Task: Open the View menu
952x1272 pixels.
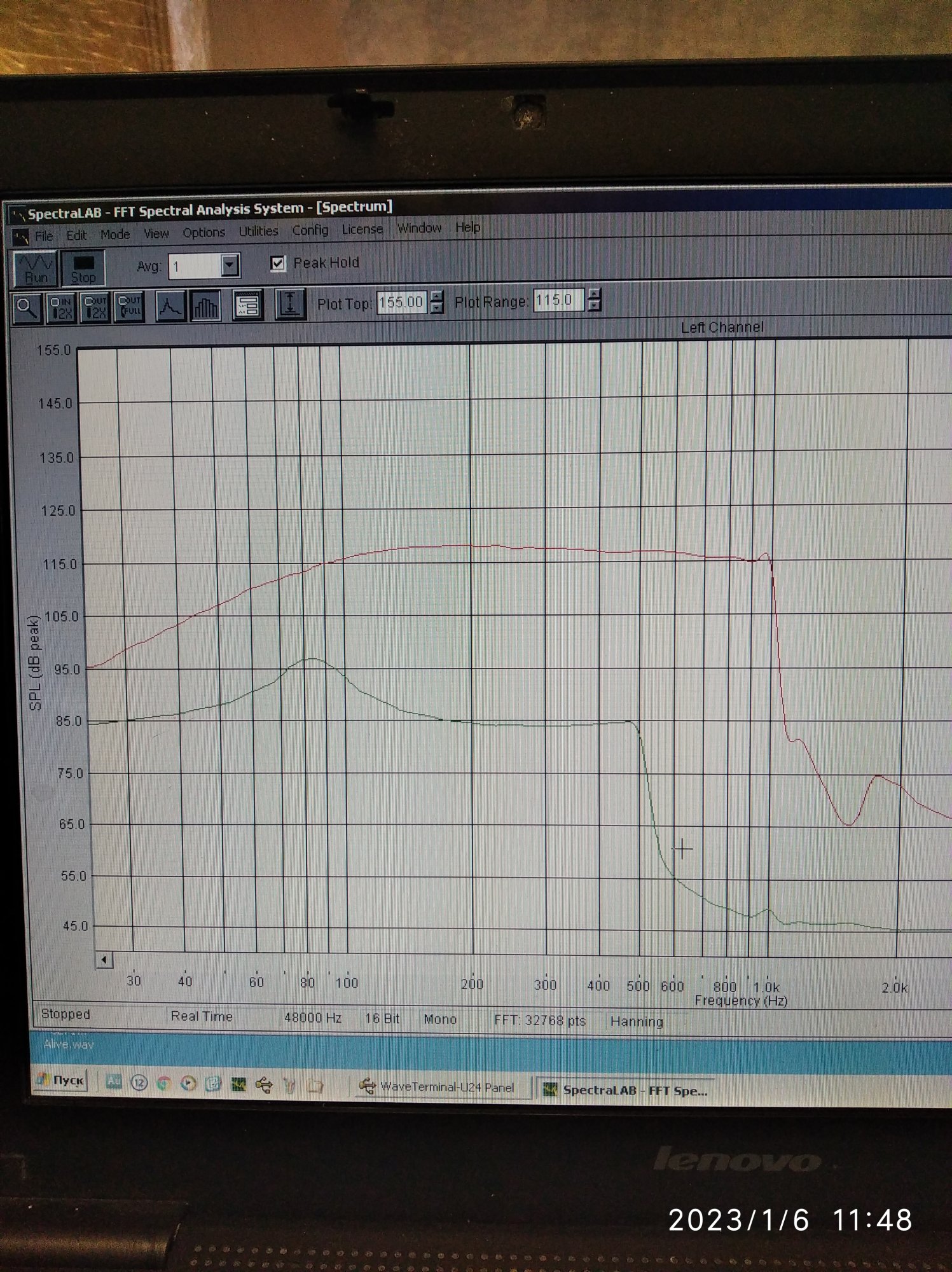Action: 156,234
